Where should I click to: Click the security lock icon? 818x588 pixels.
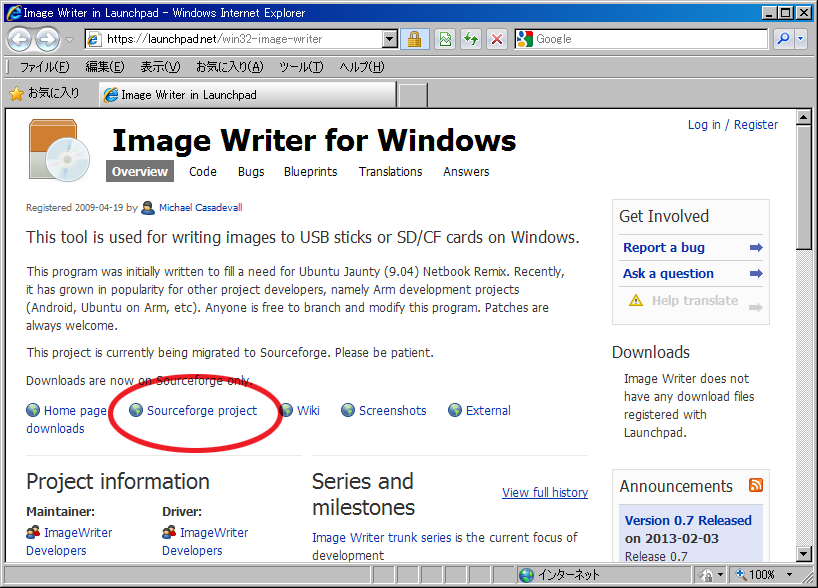coord(415,39)
